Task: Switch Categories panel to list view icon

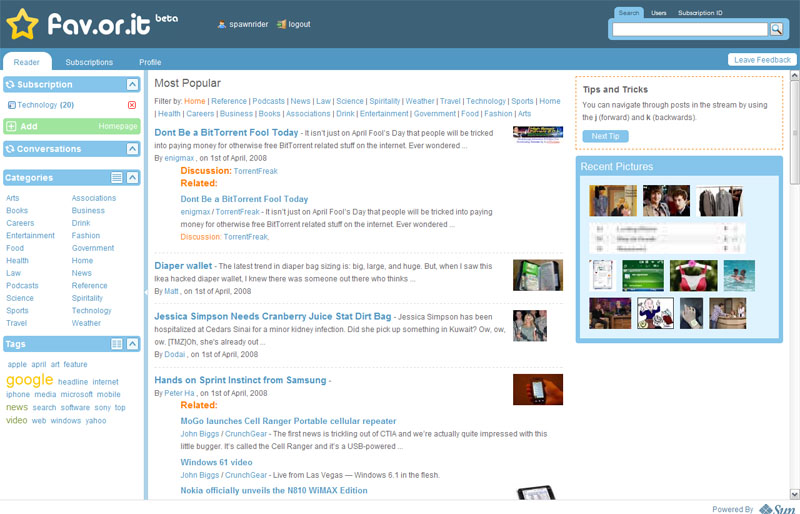Action: point(116,177)
